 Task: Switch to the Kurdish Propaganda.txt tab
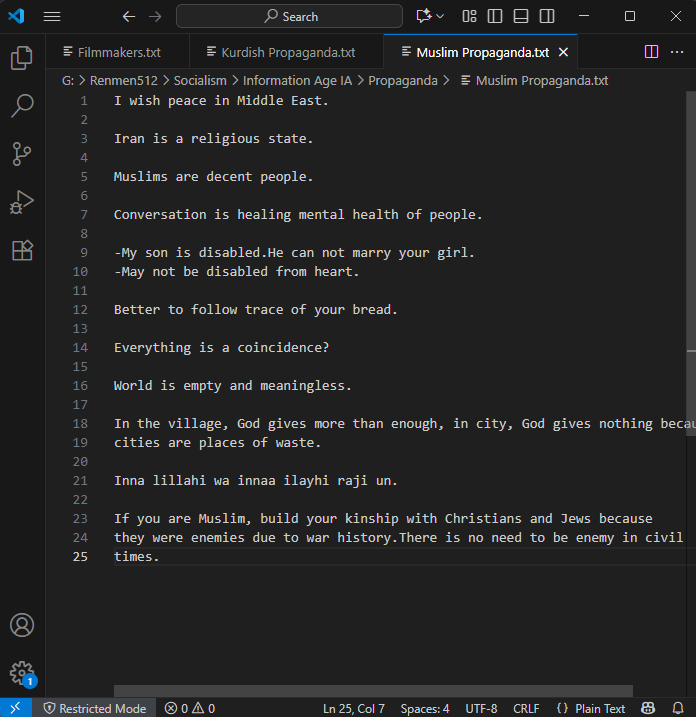coord(287,52)
